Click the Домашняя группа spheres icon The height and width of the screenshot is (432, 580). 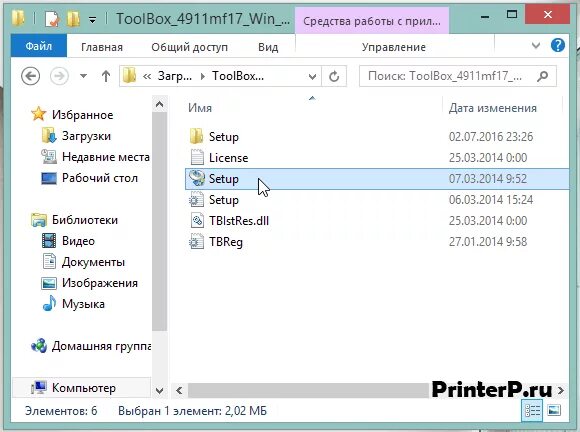pos(39,346)
